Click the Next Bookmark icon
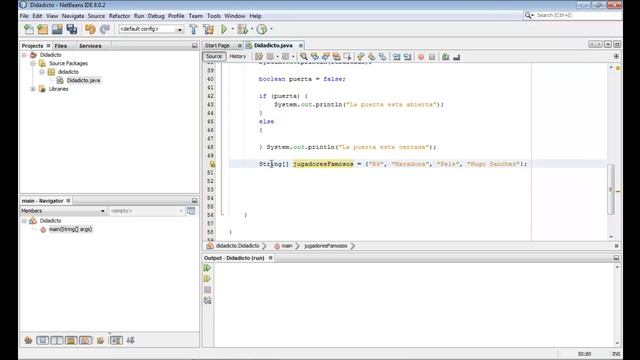This screenshot has width=640, height=360. [x=372, y=57]
